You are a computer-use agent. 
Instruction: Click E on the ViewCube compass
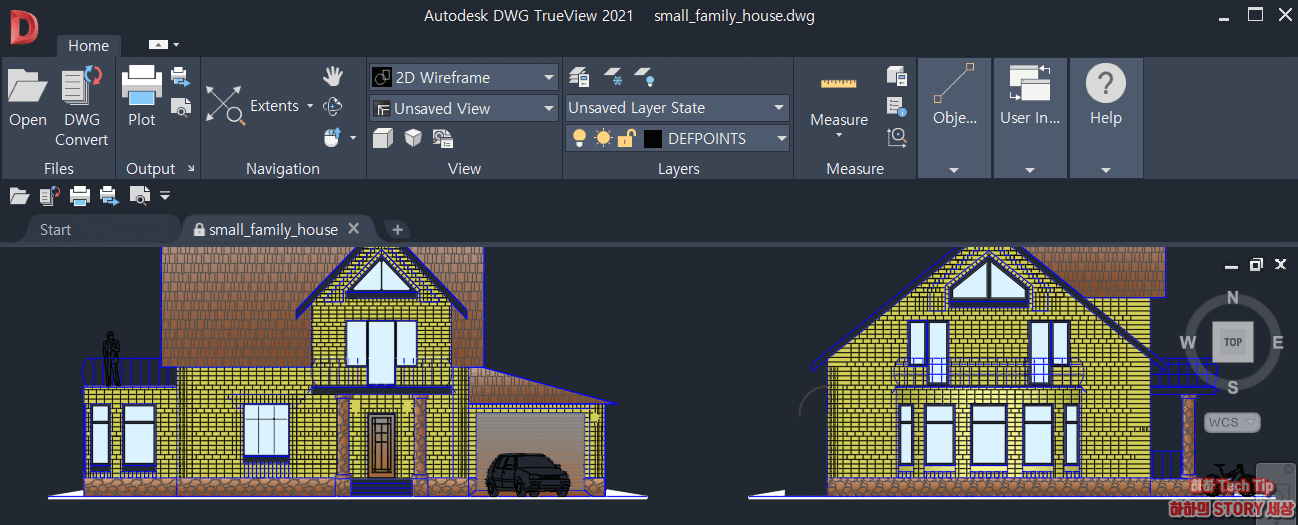point(1277,343)
